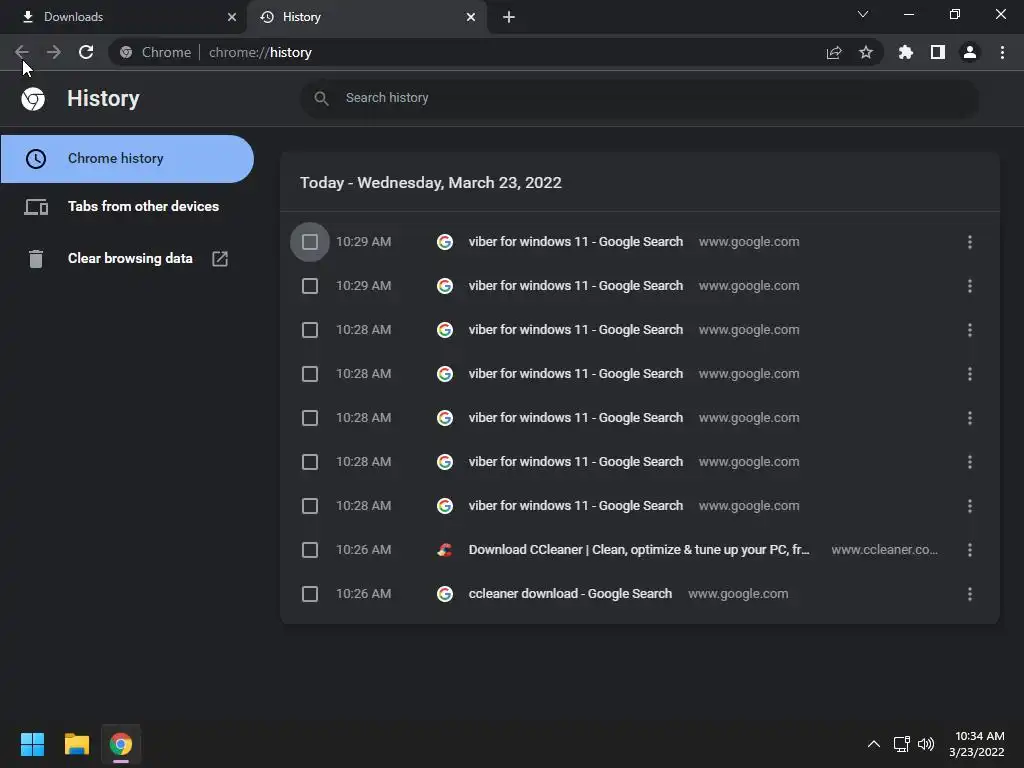Click the History page heading
Viewport: 1024px width, 768px height.
tap(103, 99)
